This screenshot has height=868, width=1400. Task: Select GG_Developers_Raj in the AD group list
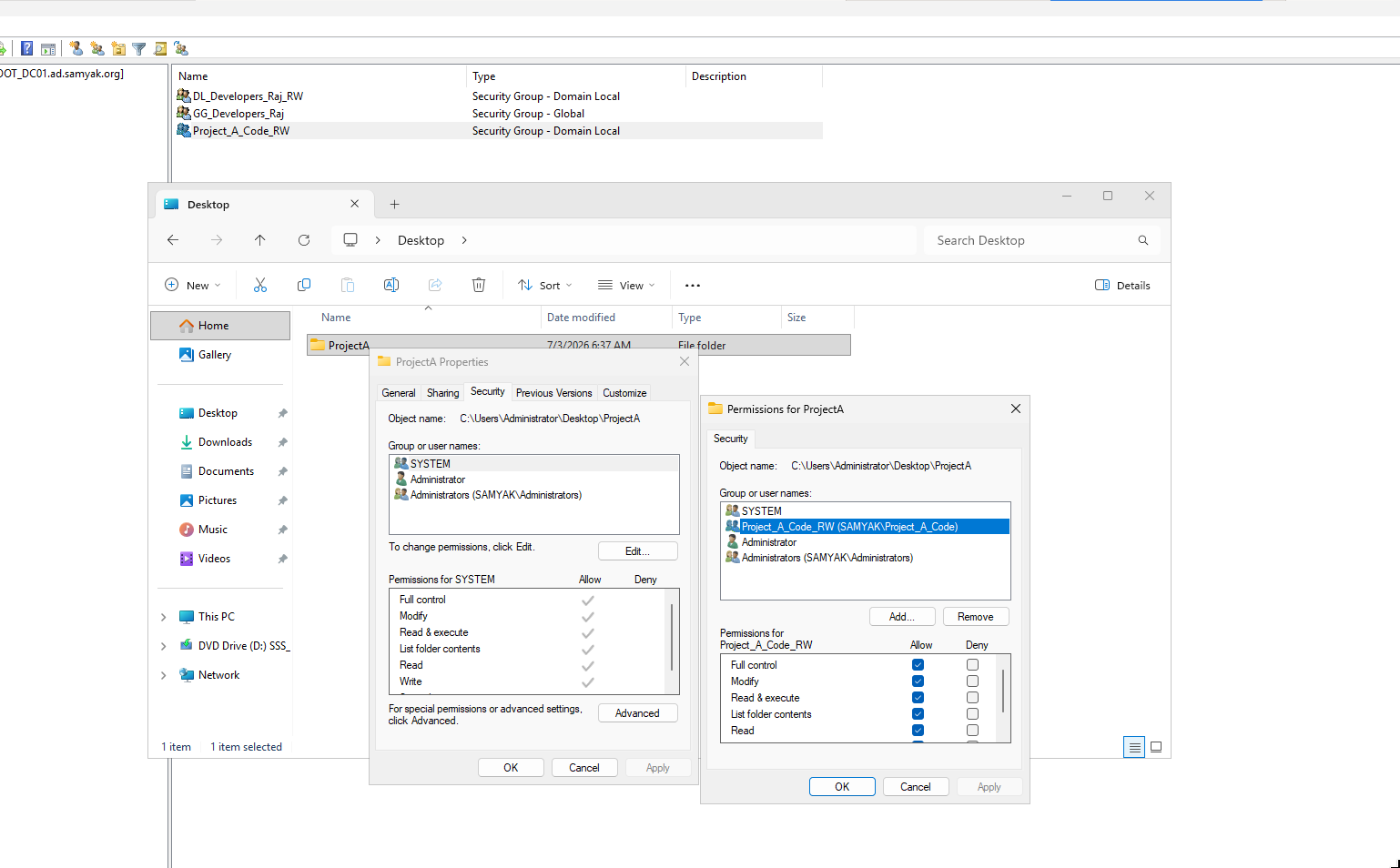238,114
